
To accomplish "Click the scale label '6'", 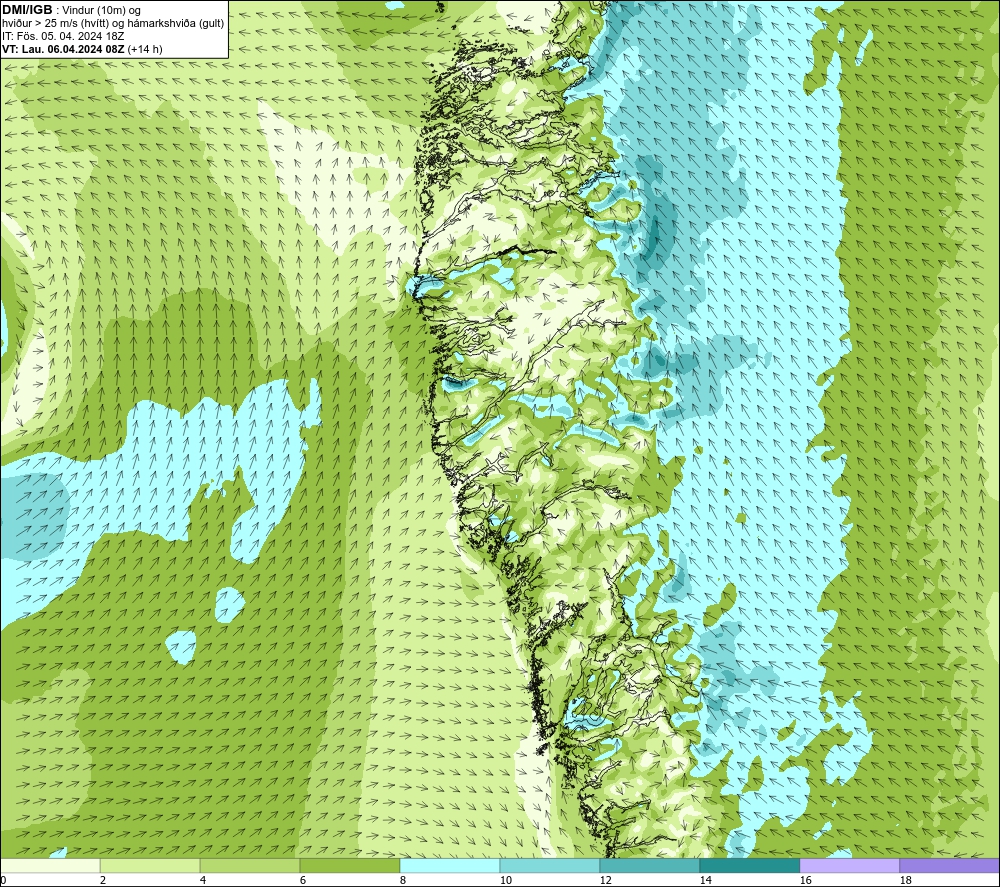I will coord(303,881).
